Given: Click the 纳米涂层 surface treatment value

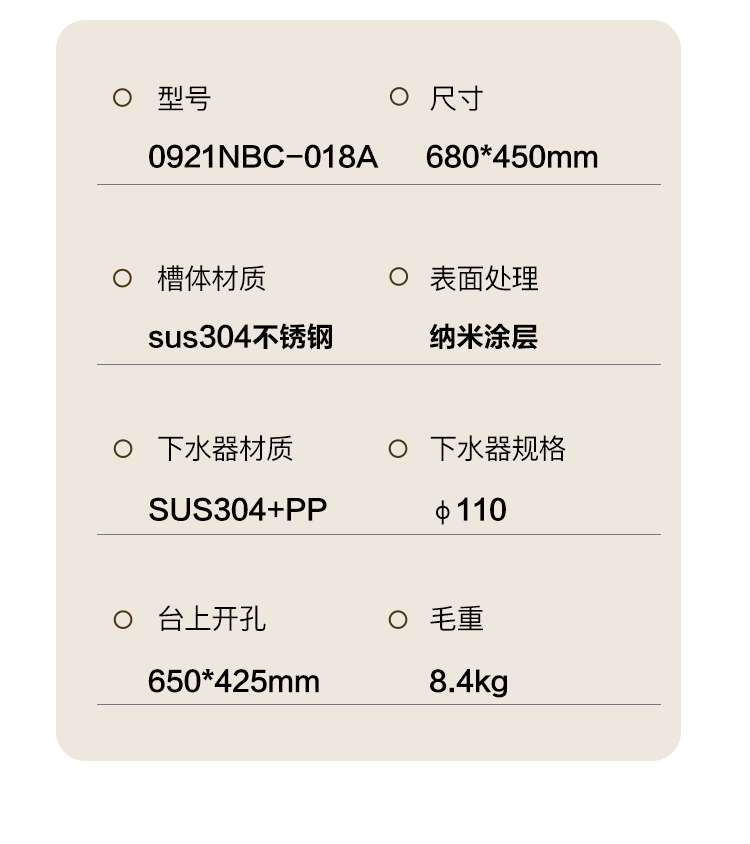Looking at the screenshot, I should coord(483,337).
